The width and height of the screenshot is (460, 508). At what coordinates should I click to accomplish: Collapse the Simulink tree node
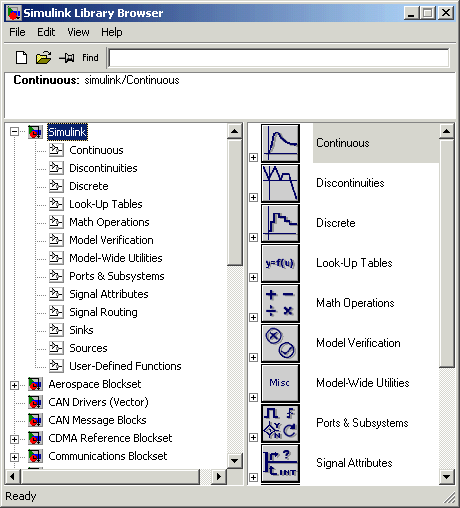click(14, 132)
